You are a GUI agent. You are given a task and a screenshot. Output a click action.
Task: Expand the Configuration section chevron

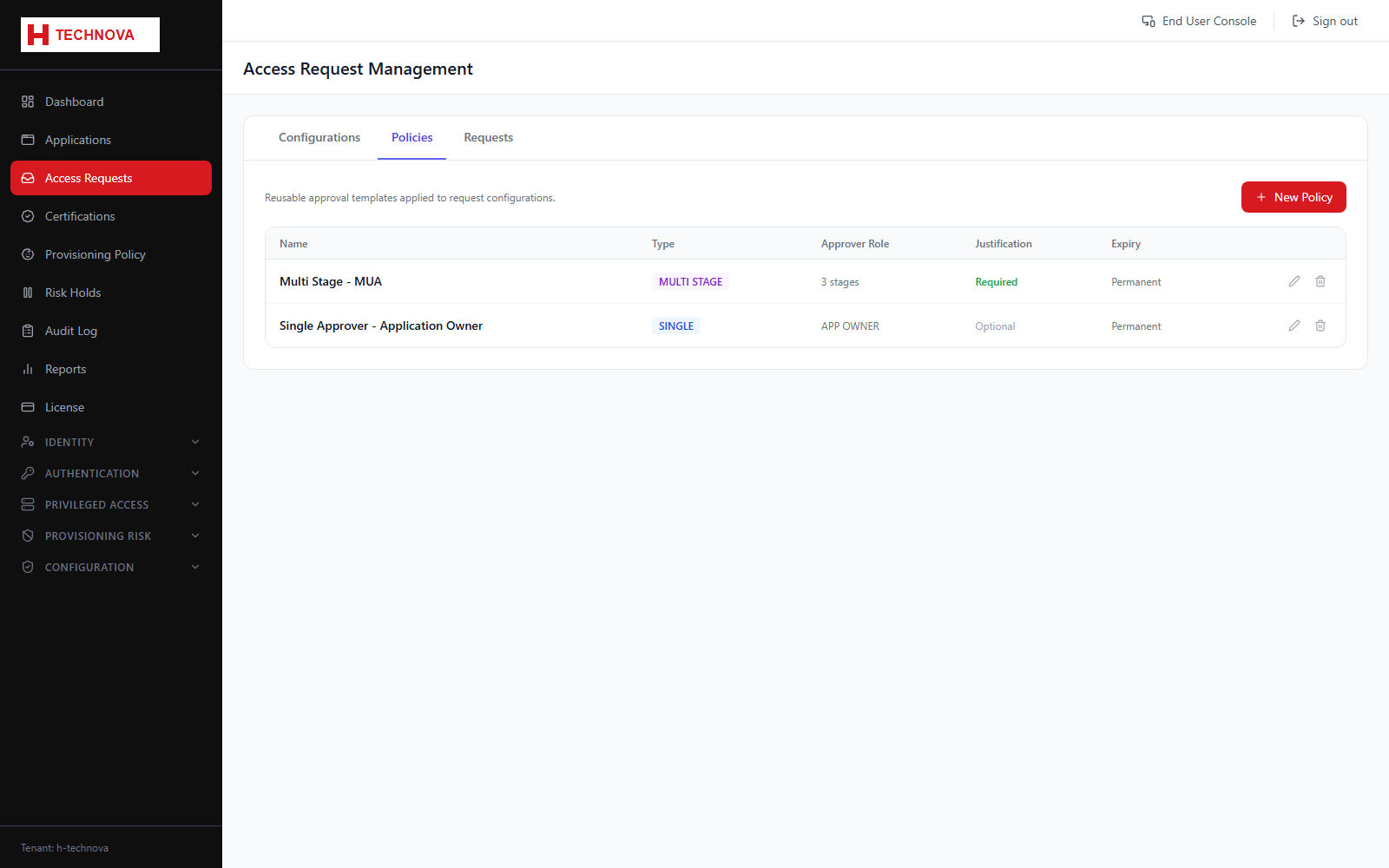click(x=195, y=567)
